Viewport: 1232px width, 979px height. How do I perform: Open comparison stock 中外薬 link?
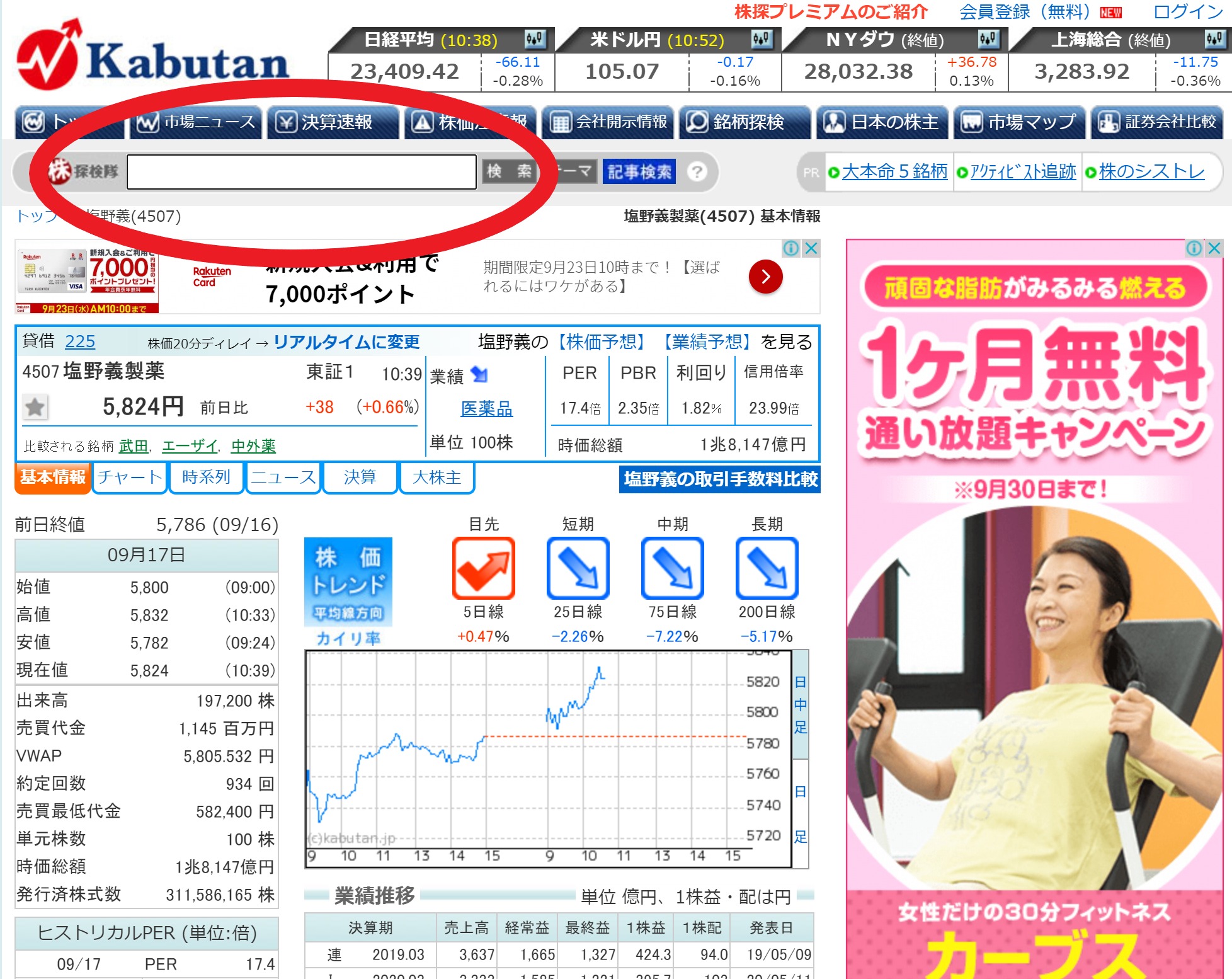253,446
